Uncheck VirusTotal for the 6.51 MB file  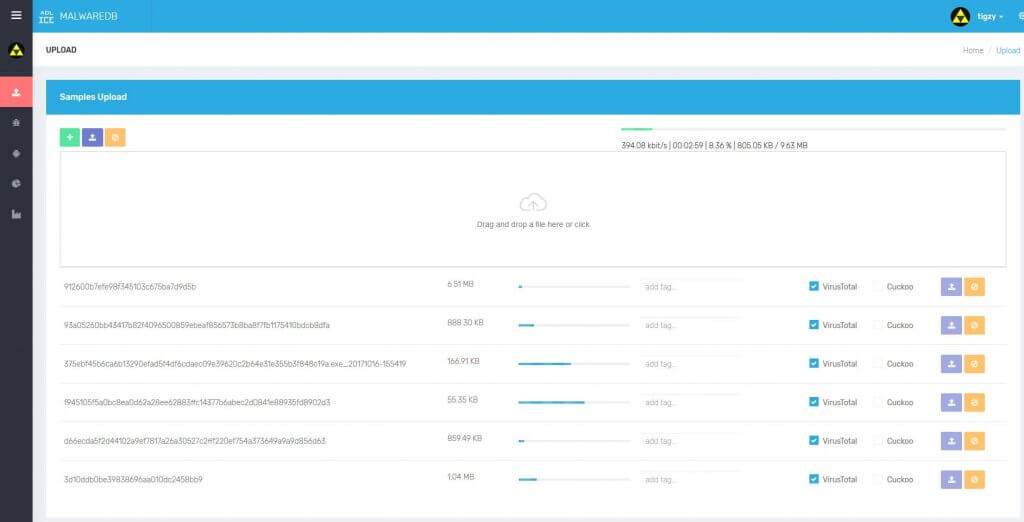point(814,287)
